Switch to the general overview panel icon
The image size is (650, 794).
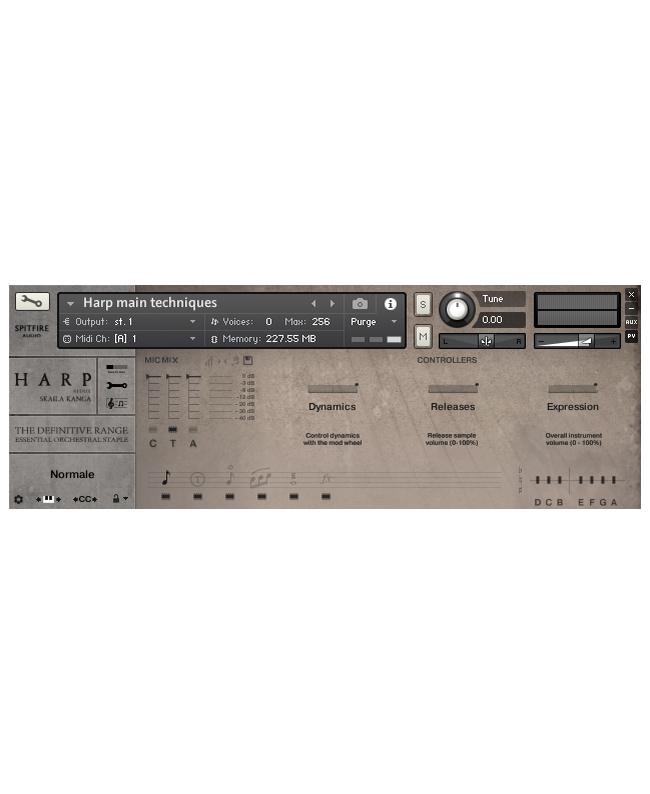click(116, 368)
